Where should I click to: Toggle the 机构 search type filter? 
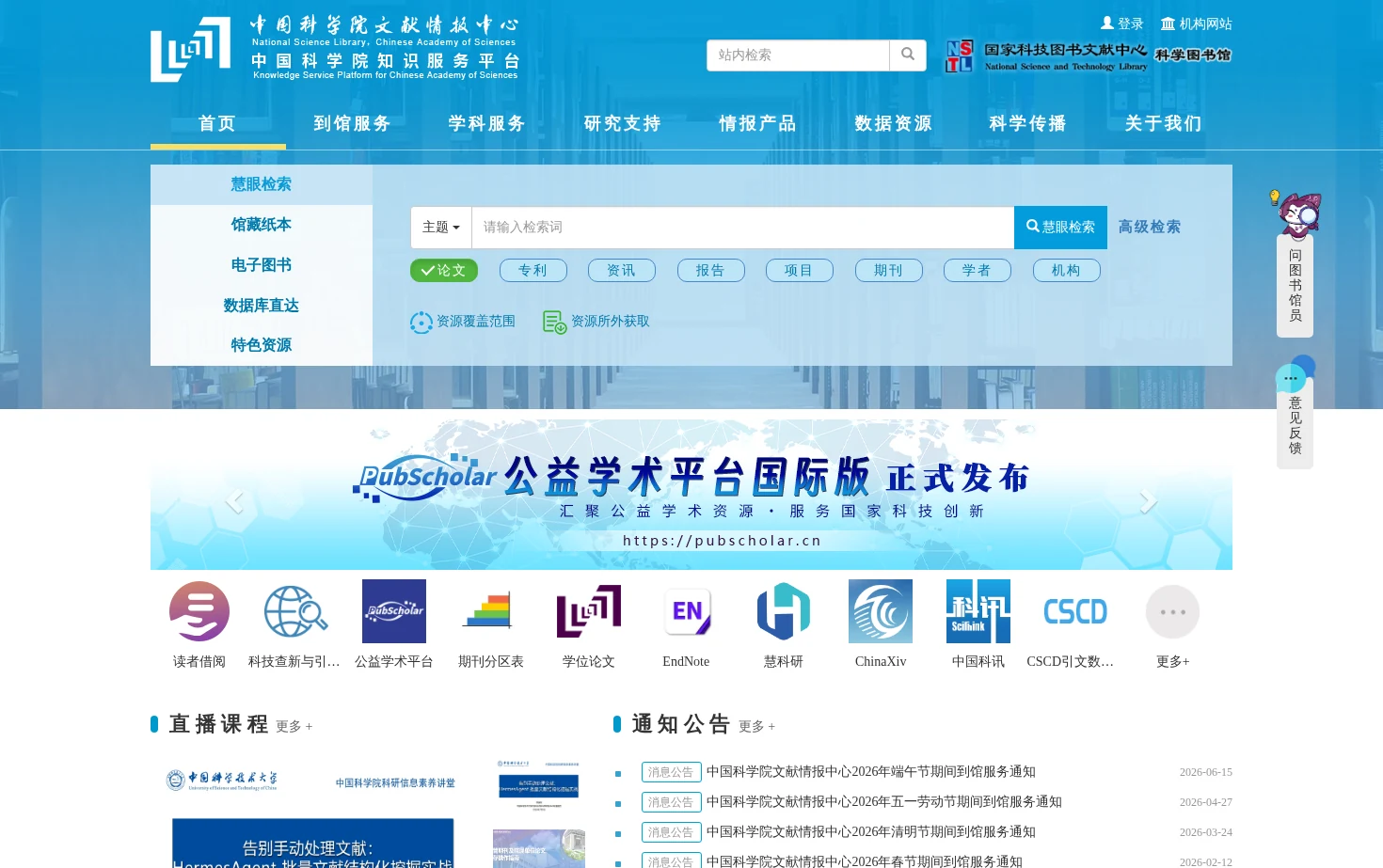click(x=1066, y=271)
